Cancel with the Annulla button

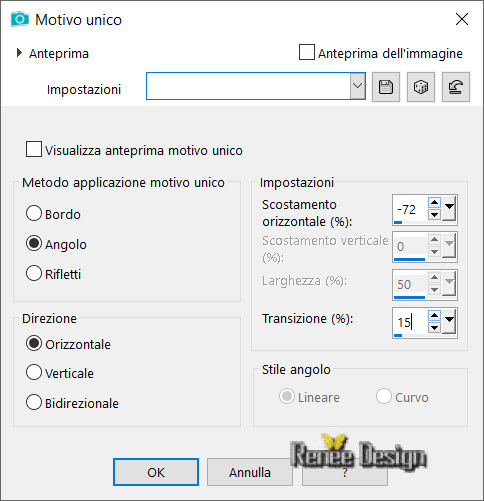tap(250, 472)
